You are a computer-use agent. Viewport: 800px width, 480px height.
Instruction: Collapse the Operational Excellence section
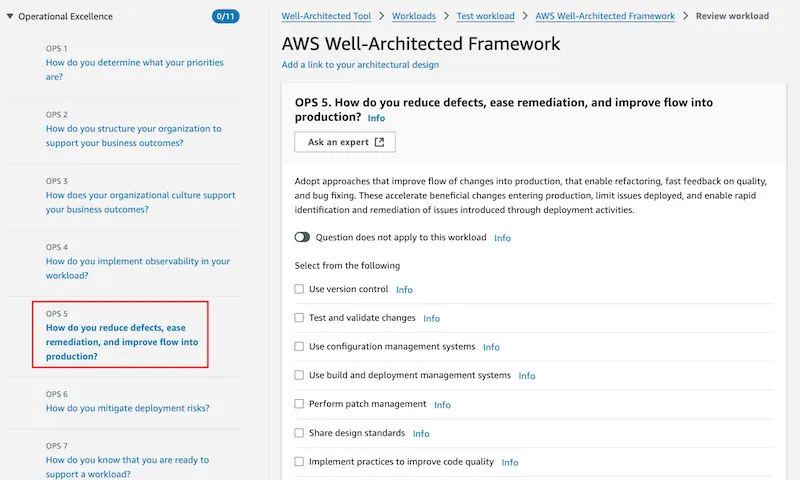tap(10, 16)
